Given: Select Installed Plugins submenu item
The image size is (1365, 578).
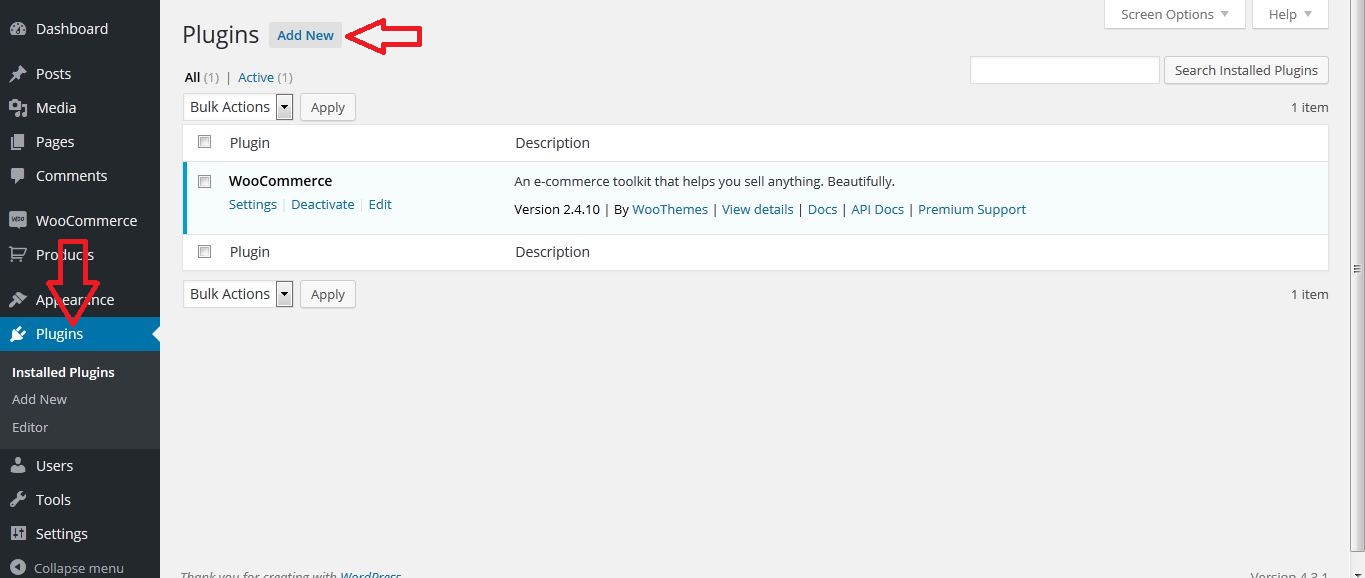Looking at the screenshot, I should point(63,372).
